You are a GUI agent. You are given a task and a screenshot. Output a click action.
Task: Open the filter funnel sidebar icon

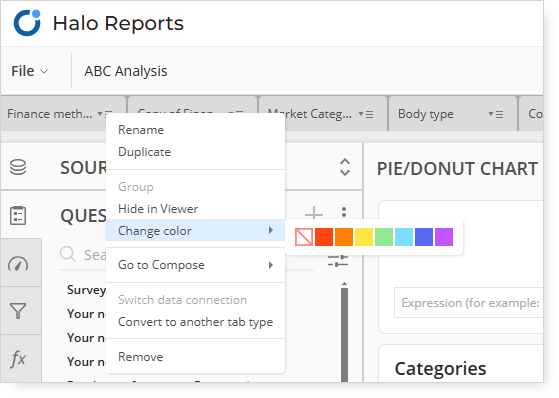click(x=18, y=311)
